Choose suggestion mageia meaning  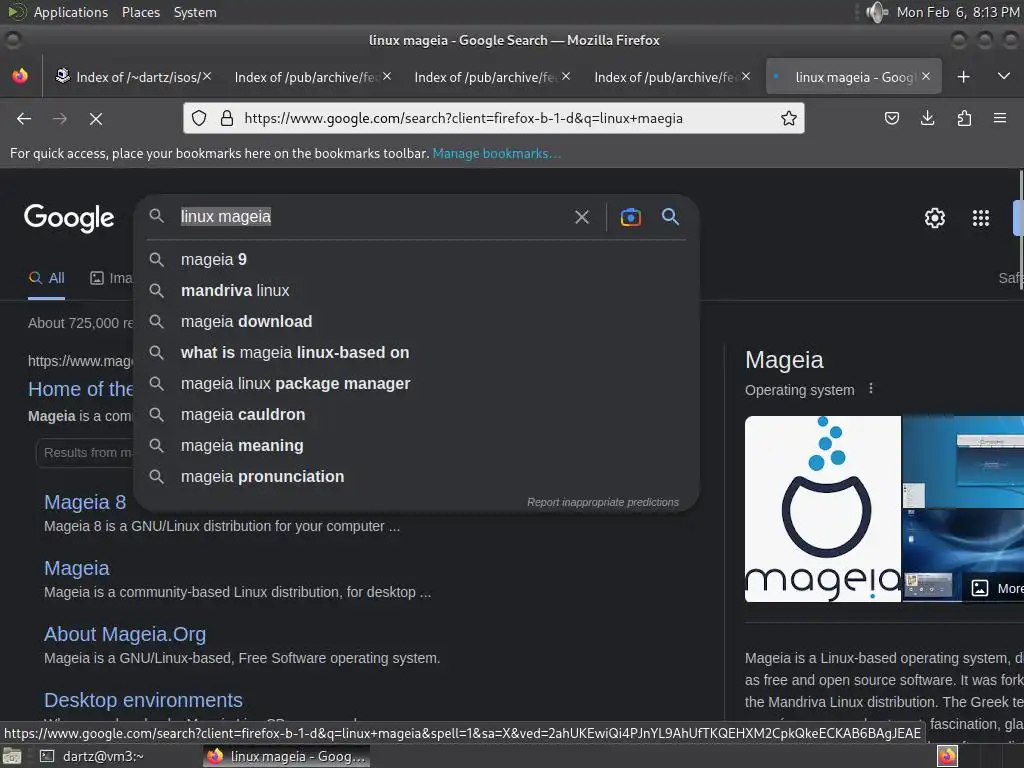417,445
